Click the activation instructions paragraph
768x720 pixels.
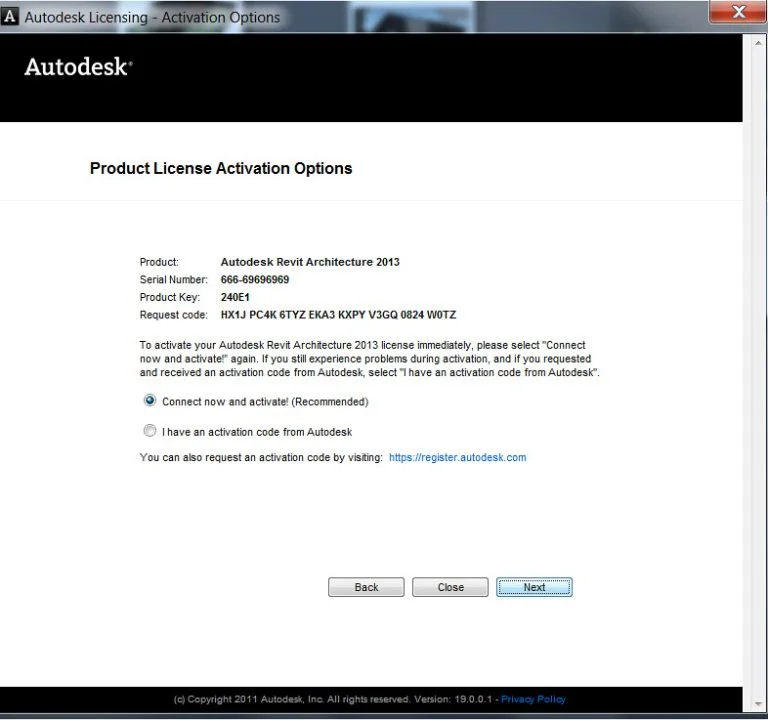[x=370, y=359]
